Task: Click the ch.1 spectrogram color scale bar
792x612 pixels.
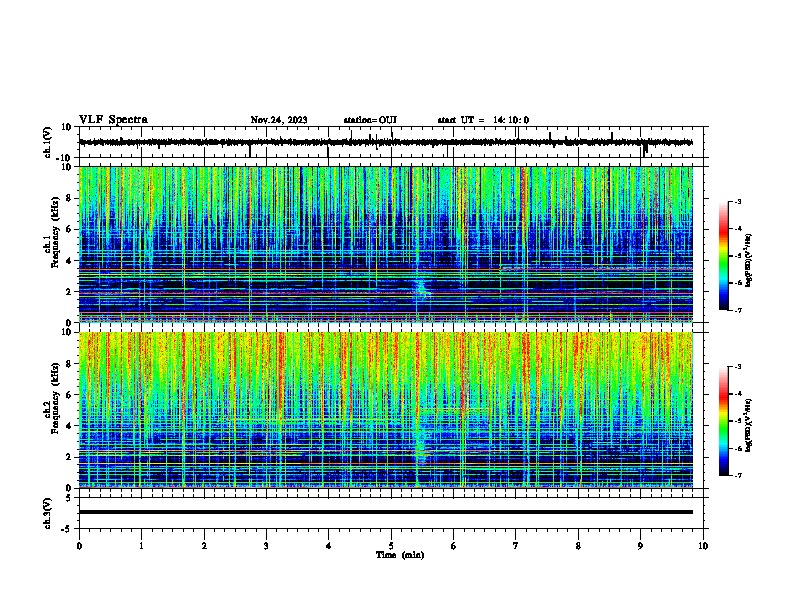Action: pos(724,256)
